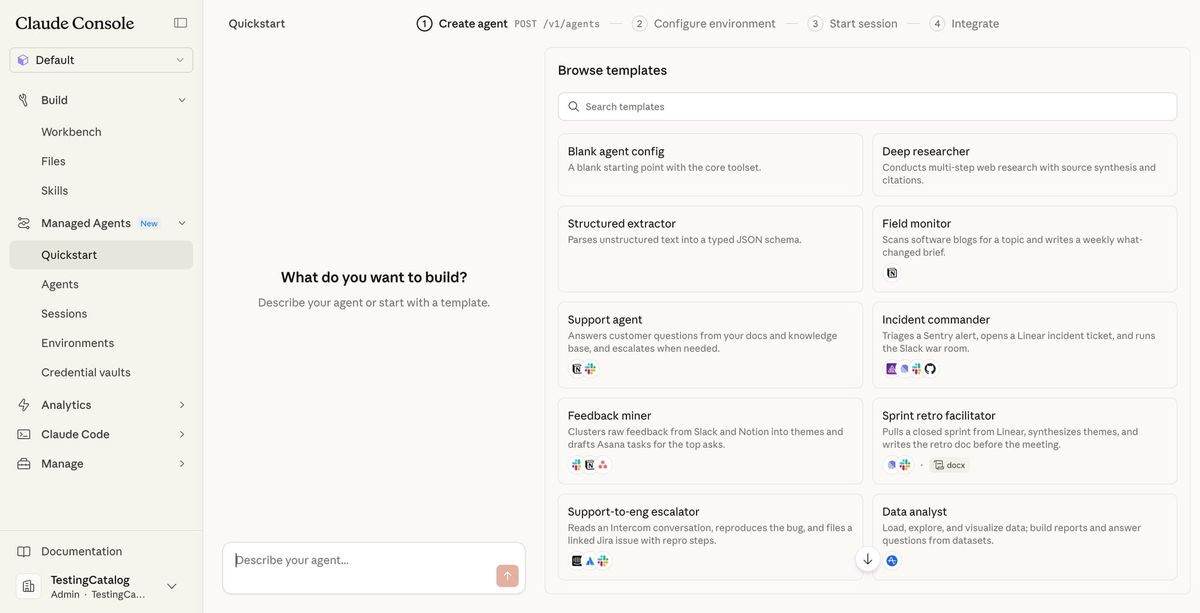Click the Notion icon on Support agent card
The image size is (1200, 613).
[x=573, y=367]
